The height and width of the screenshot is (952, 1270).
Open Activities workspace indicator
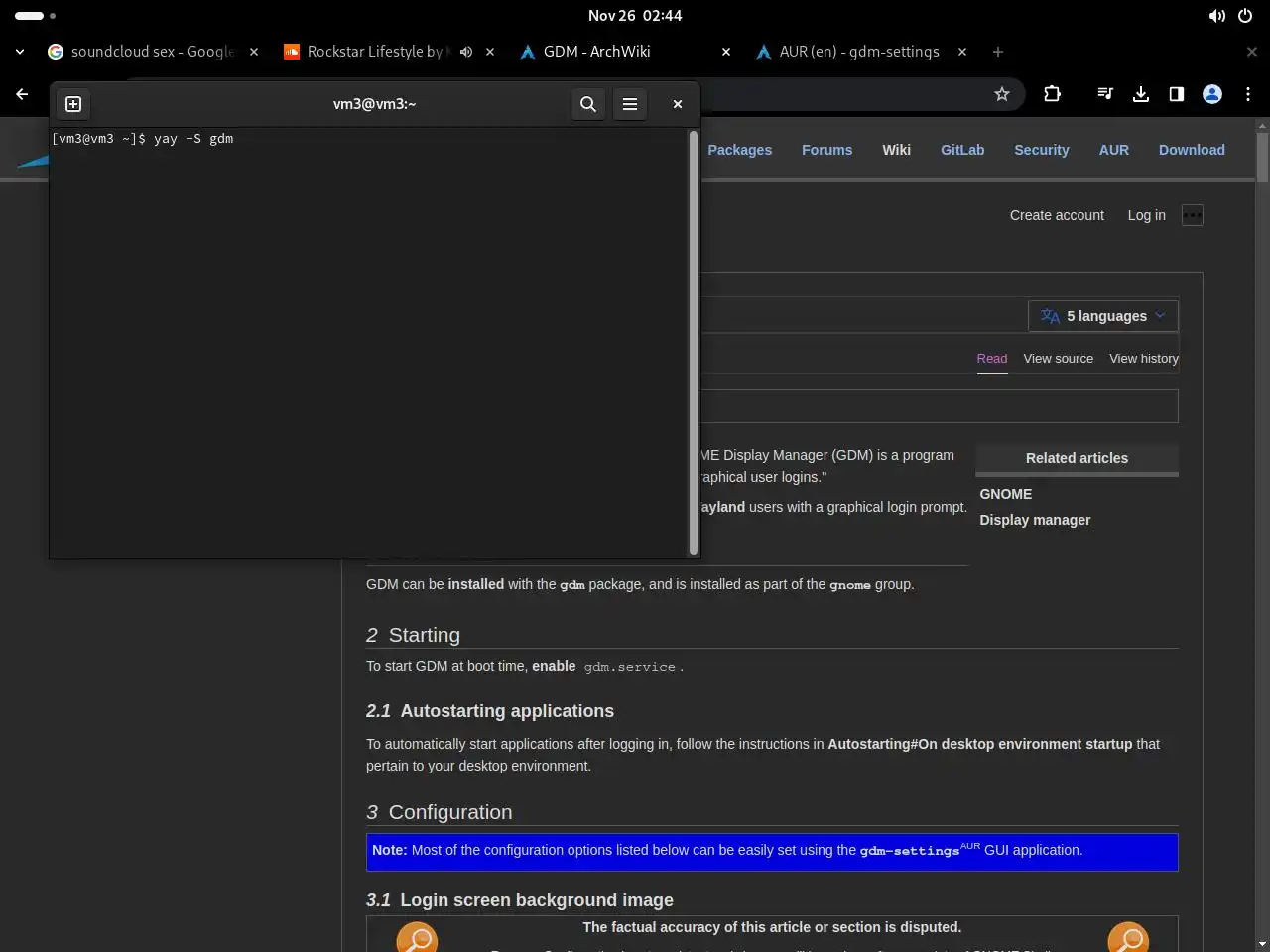[35, 16]
